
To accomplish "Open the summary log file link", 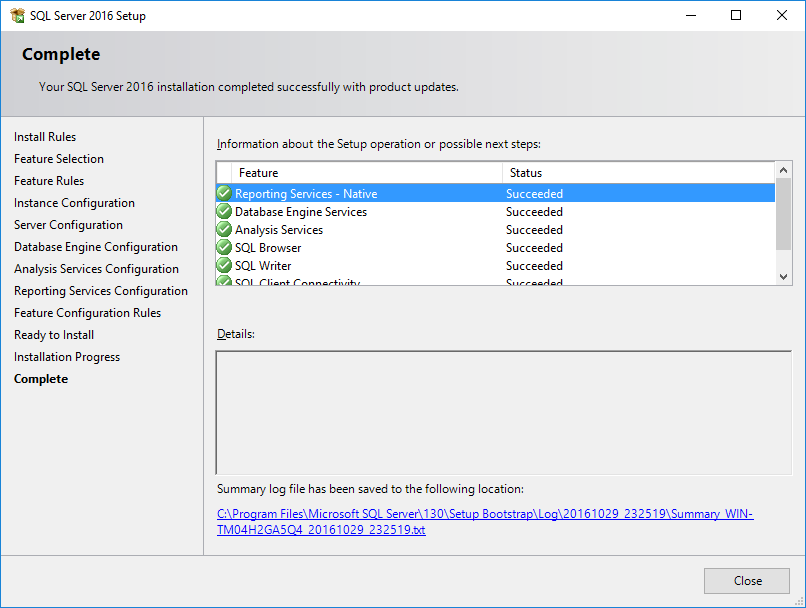I will (485, 522).
